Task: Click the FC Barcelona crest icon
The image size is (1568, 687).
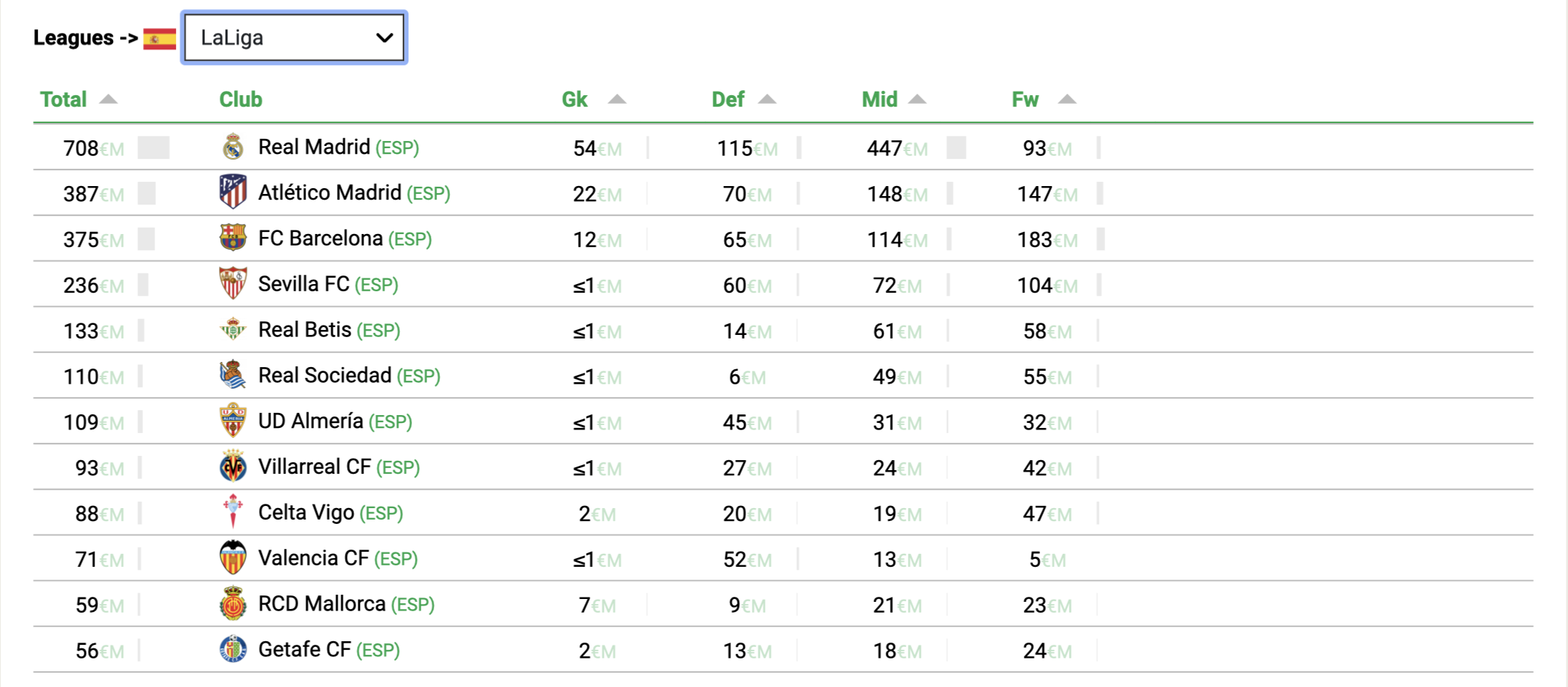Action: point(233,238)
